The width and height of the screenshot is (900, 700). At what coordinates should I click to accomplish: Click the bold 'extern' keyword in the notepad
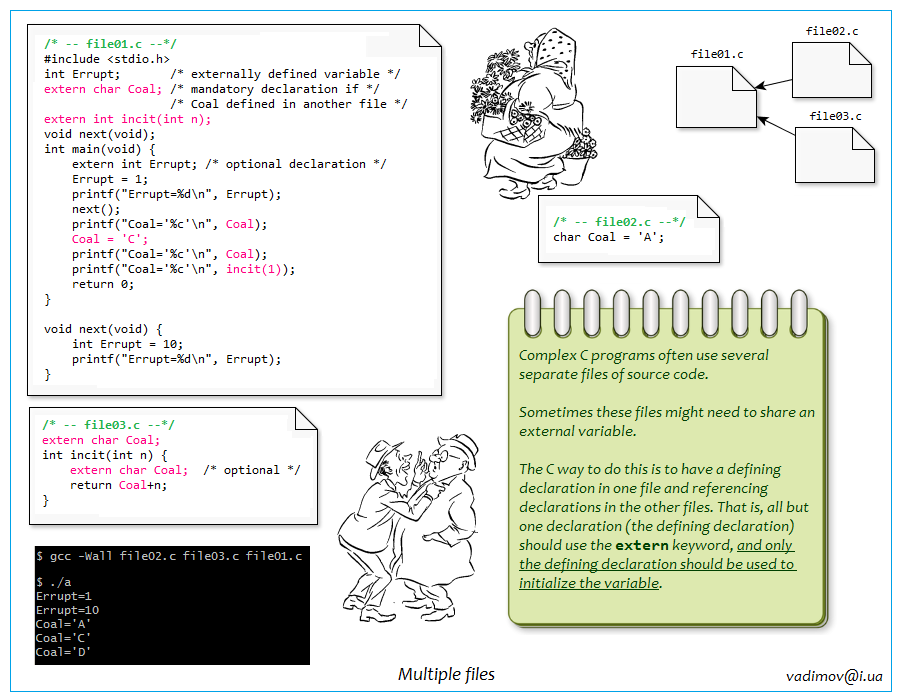pyautogui.click(x=642, y=545)
